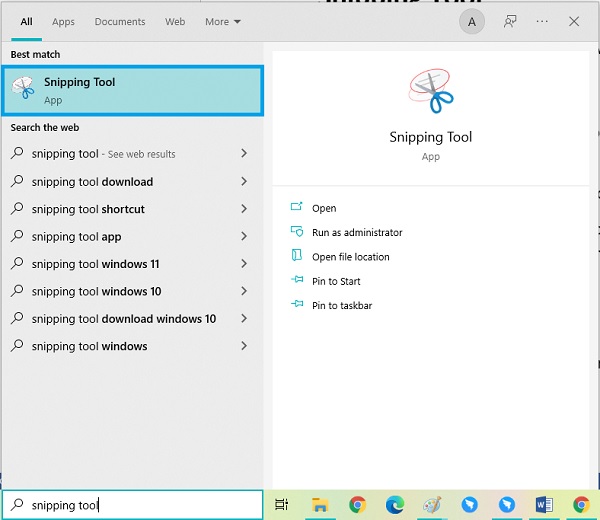Screen dimensions: 600x520
Task: Expand arrow for snipping tool download windows 10
Action: [x=244, y=318]
